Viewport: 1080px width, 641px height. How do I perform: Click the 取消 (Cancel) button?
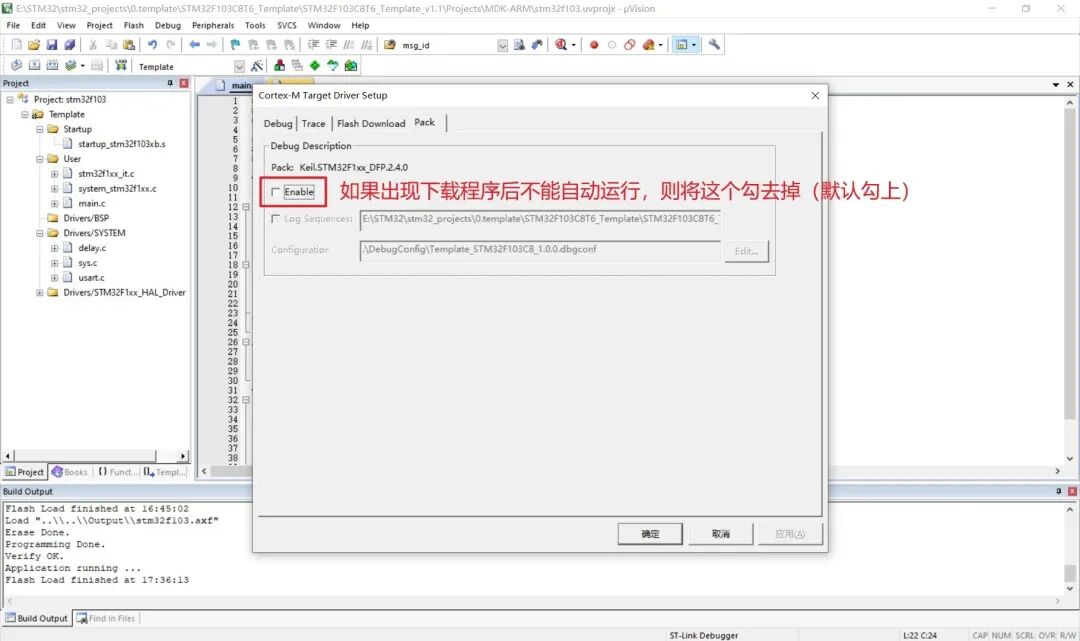[721, 534]
